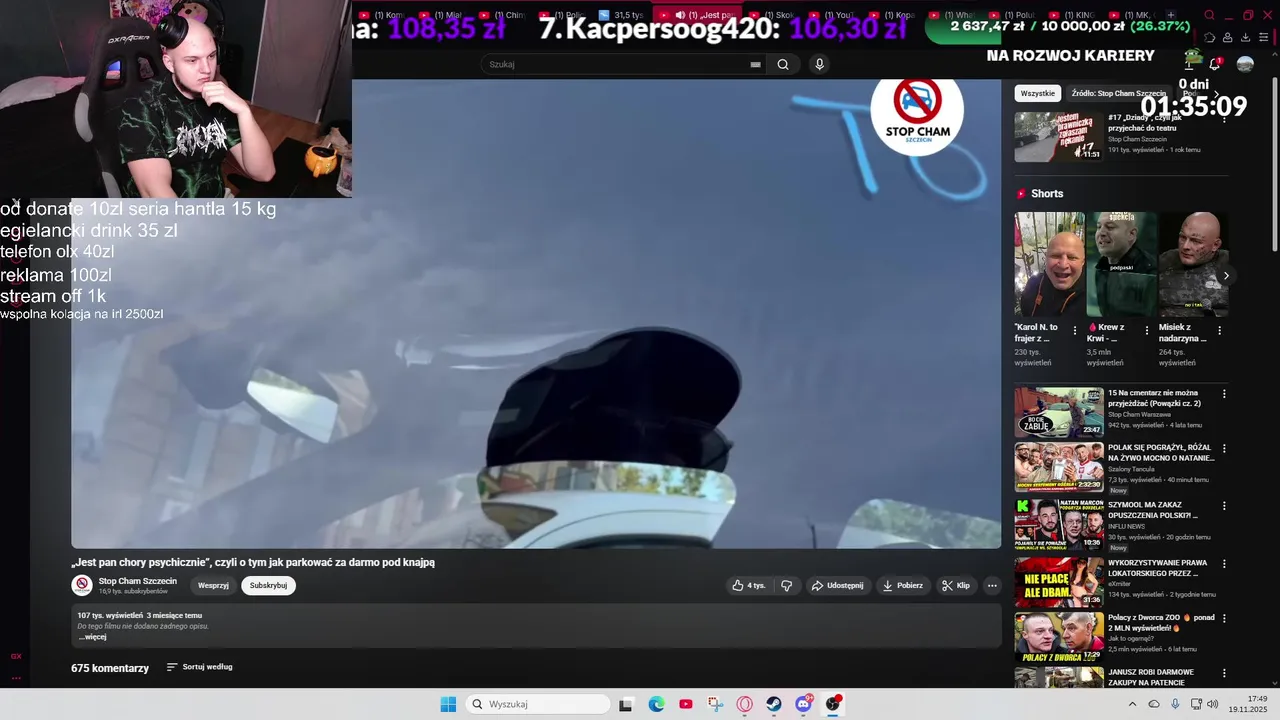Open the volume tray icon
This screenshot has height=720, width=1280.
(x=1213, y=704)
